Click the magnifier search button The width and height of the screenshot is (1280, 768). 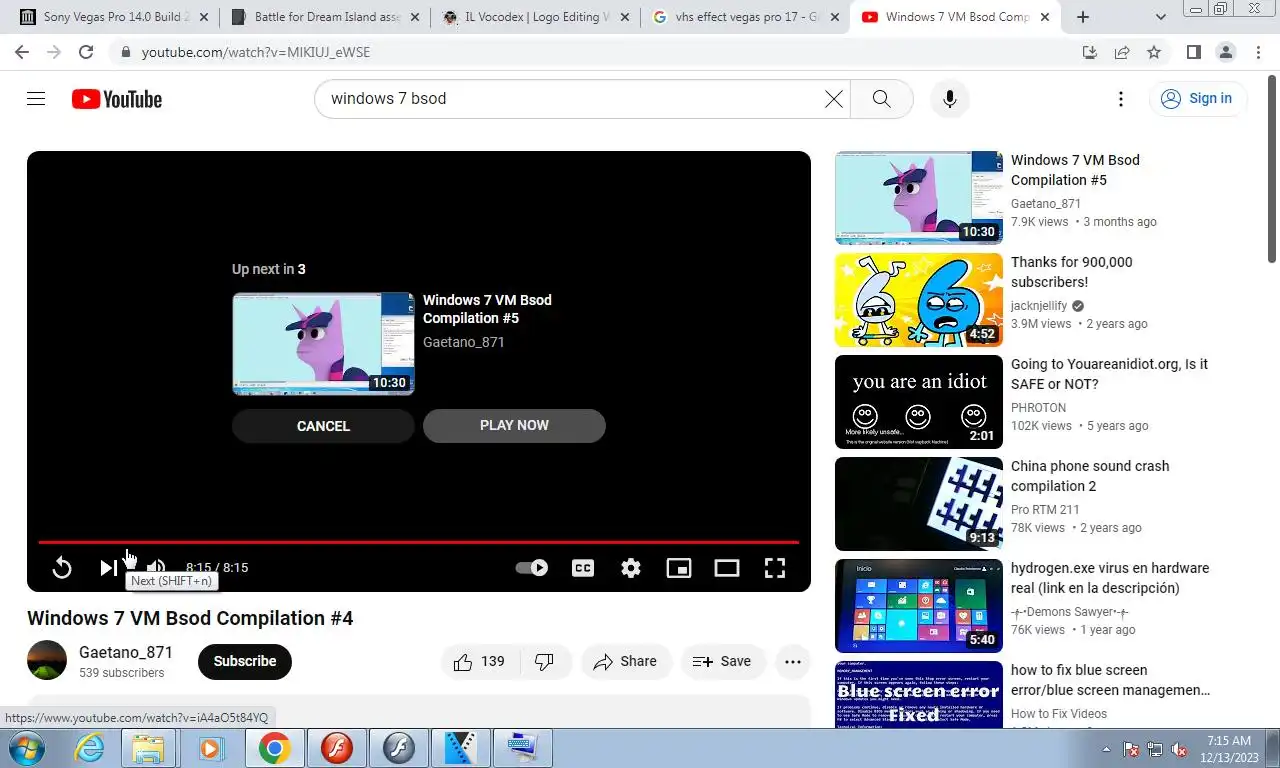click(x=881, y=98)
